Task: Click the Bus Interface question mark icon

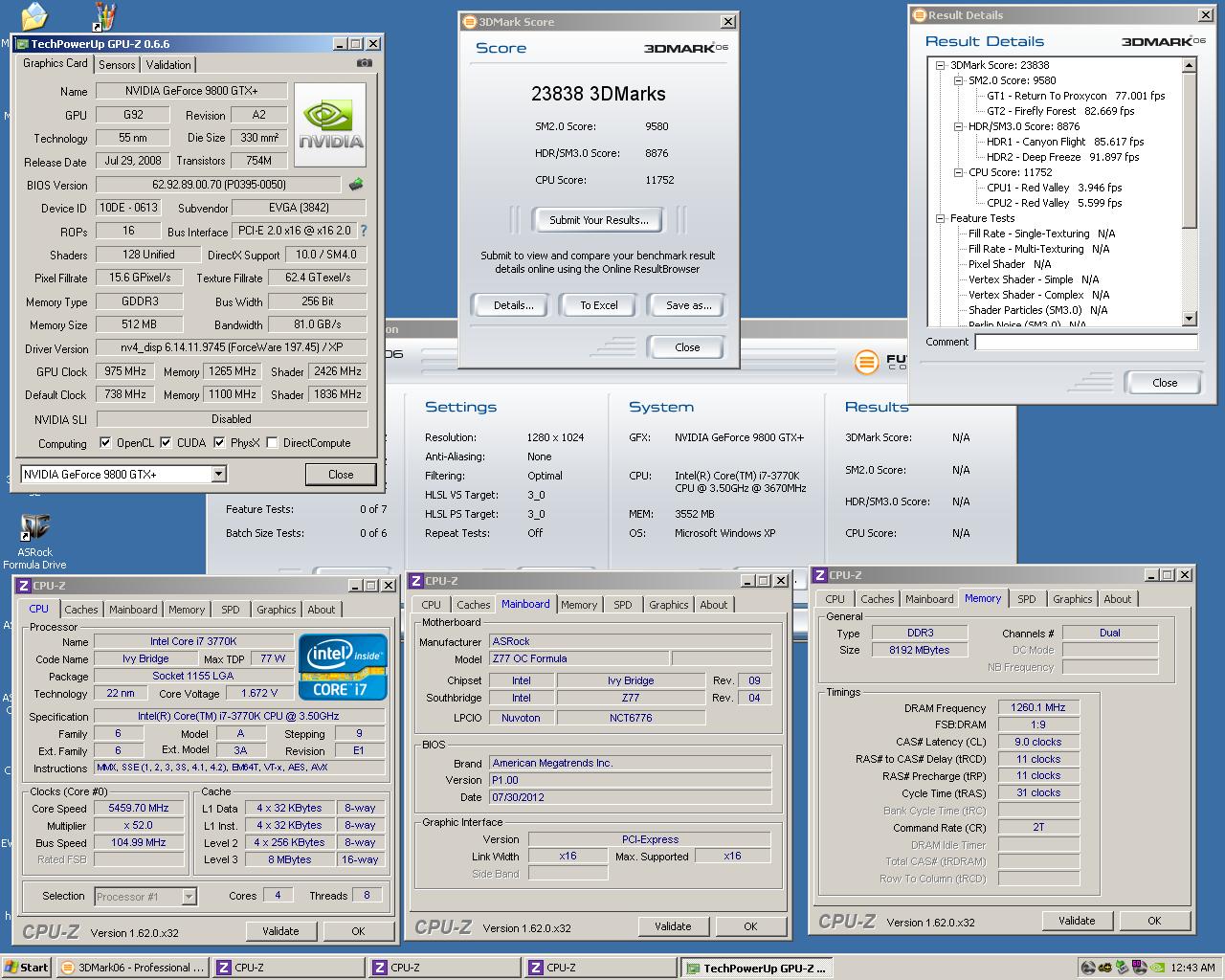Action: coord(364,231)
